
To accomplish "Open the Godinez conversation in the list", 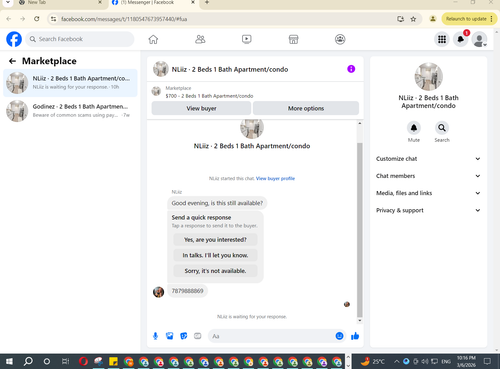I will 70,111.
